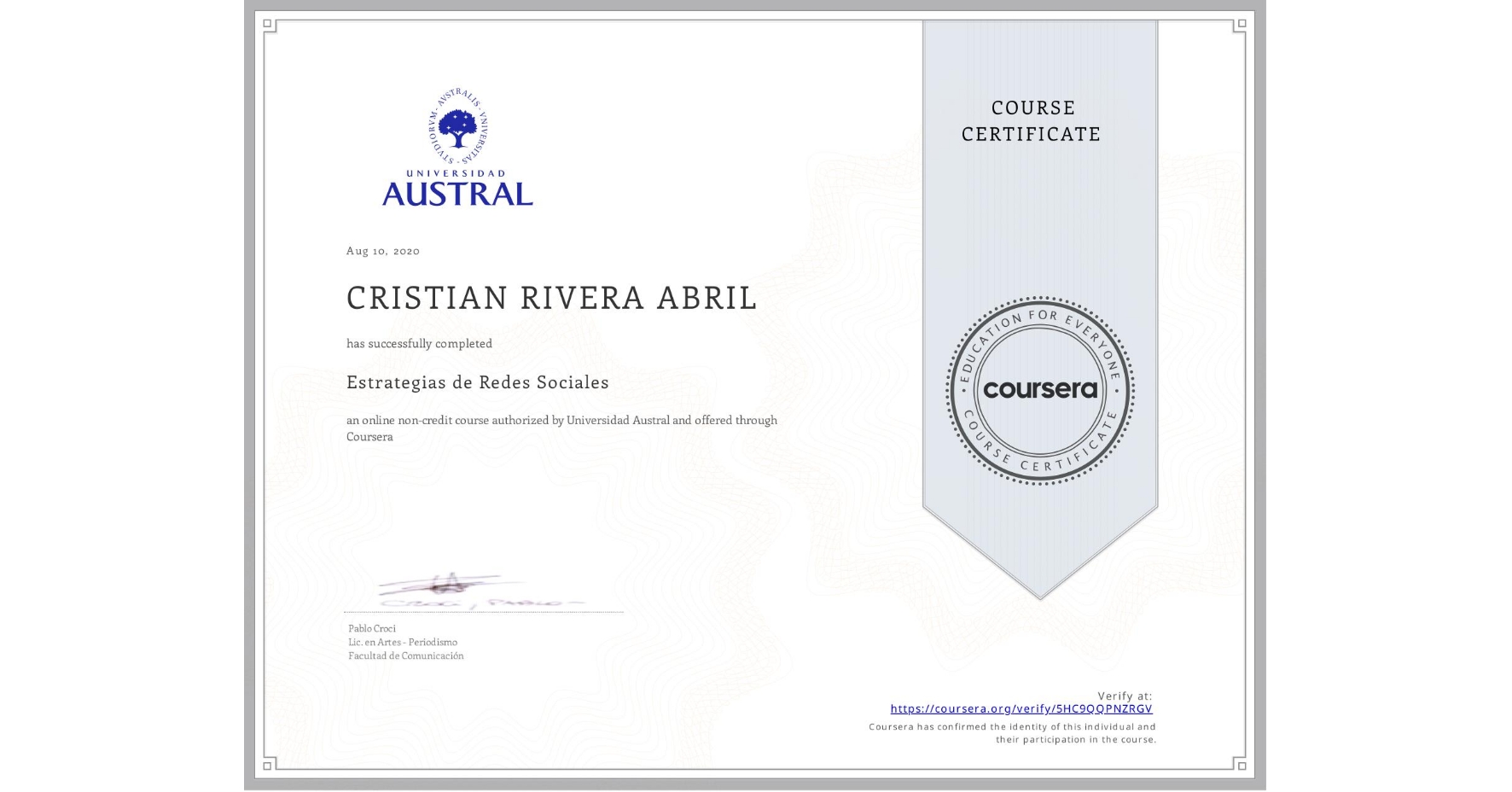This screenshot has width=1512, height=792.
Task: Click the coursera wordmark inside the seal
Action: (1039, 390)
